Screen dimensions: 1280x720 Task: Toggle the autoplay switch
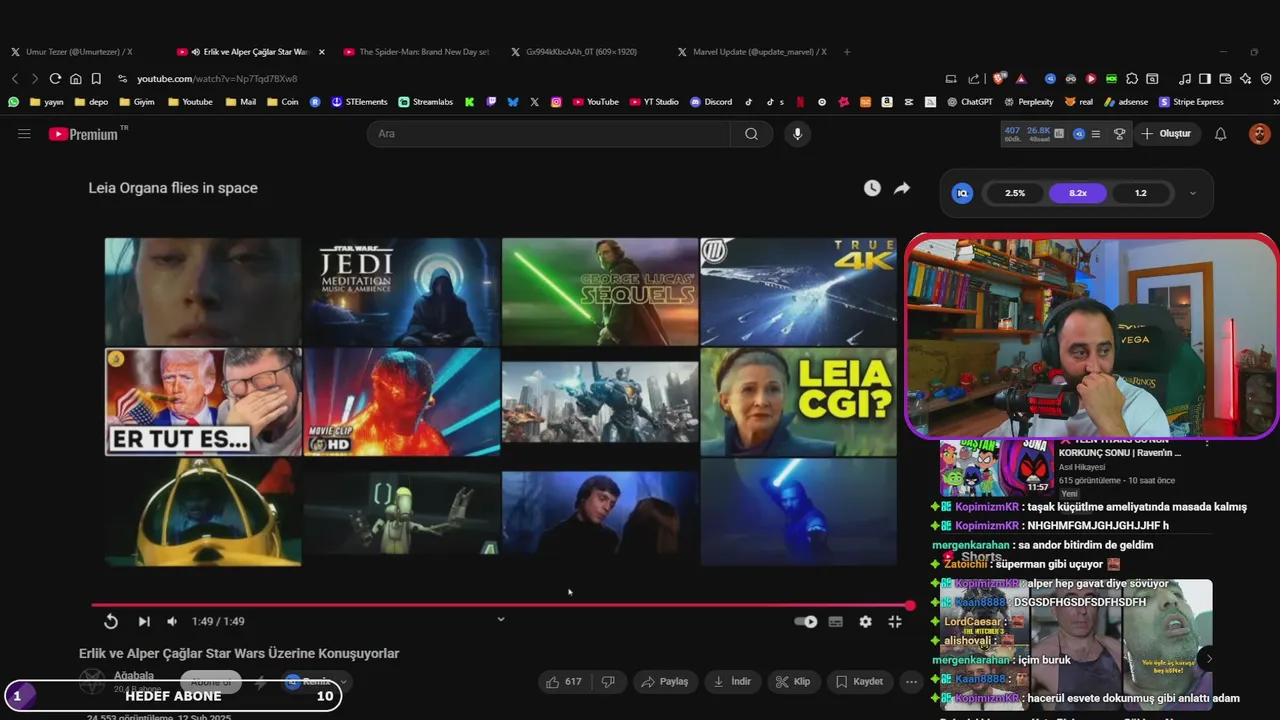(805, 621)
